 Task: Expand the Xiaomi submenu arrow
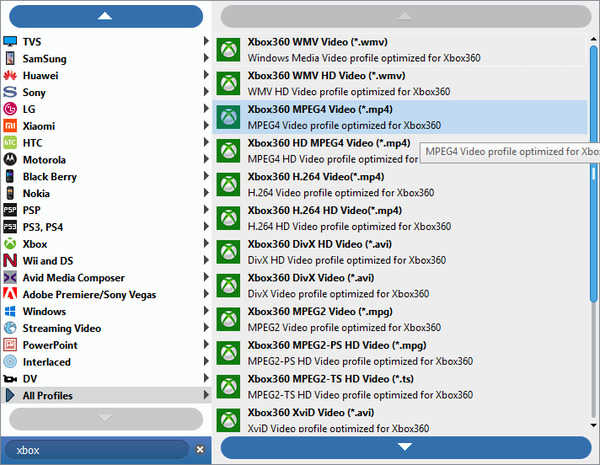pyautogui.click(x=206, y=125)
